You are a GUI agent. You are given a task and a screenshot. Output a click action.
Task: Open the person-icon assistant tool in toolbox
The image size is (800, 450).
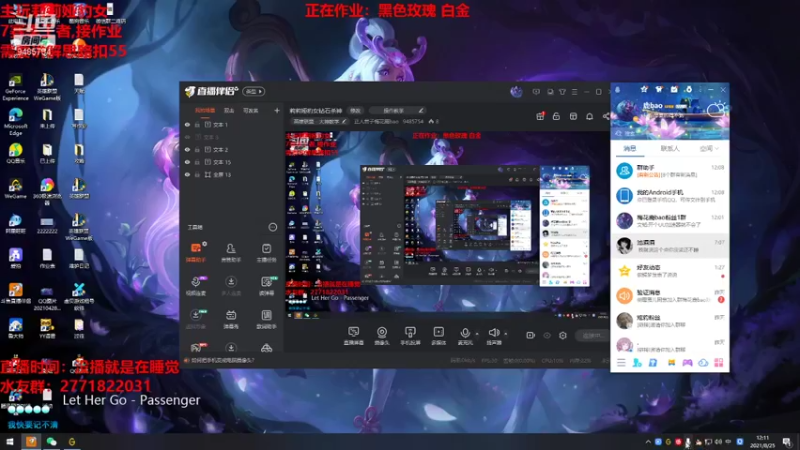pyautogui.click(x=231, y=252)
